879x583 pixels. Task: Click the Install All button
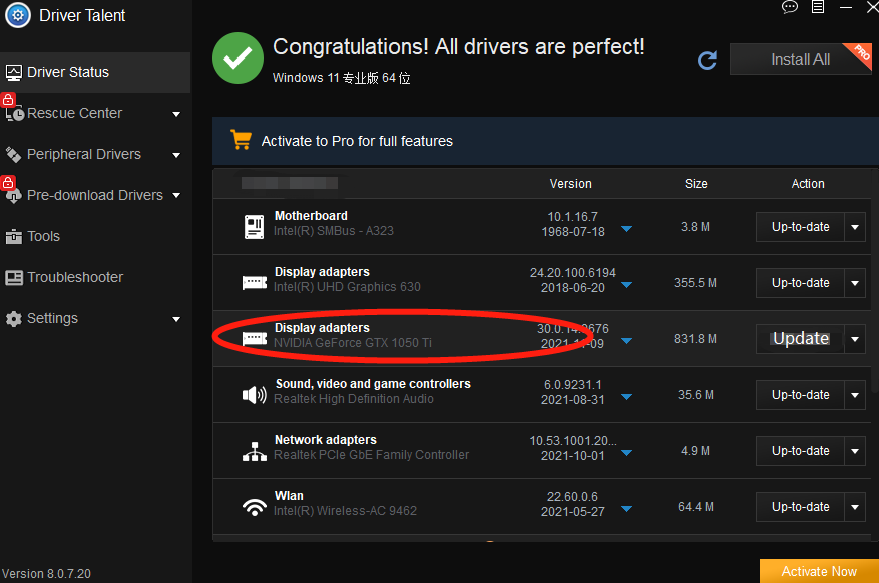coord(801,59)
